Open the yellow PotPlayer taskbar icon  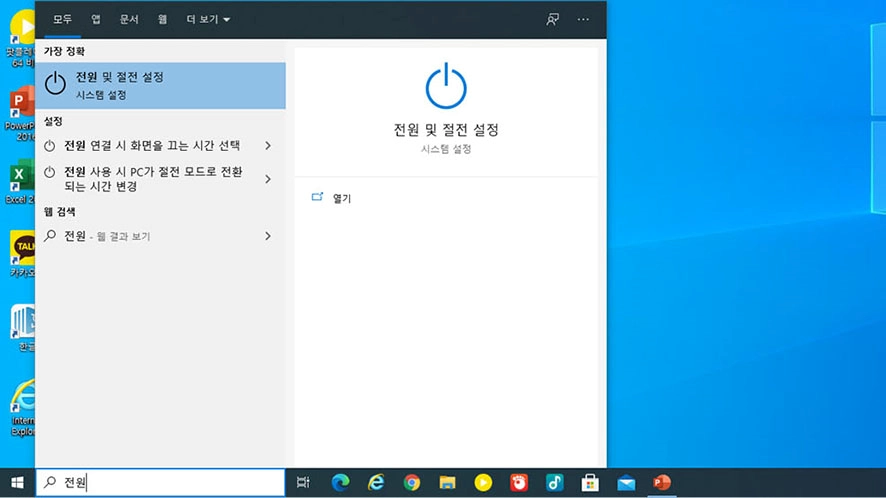click(x=483, y=483)
